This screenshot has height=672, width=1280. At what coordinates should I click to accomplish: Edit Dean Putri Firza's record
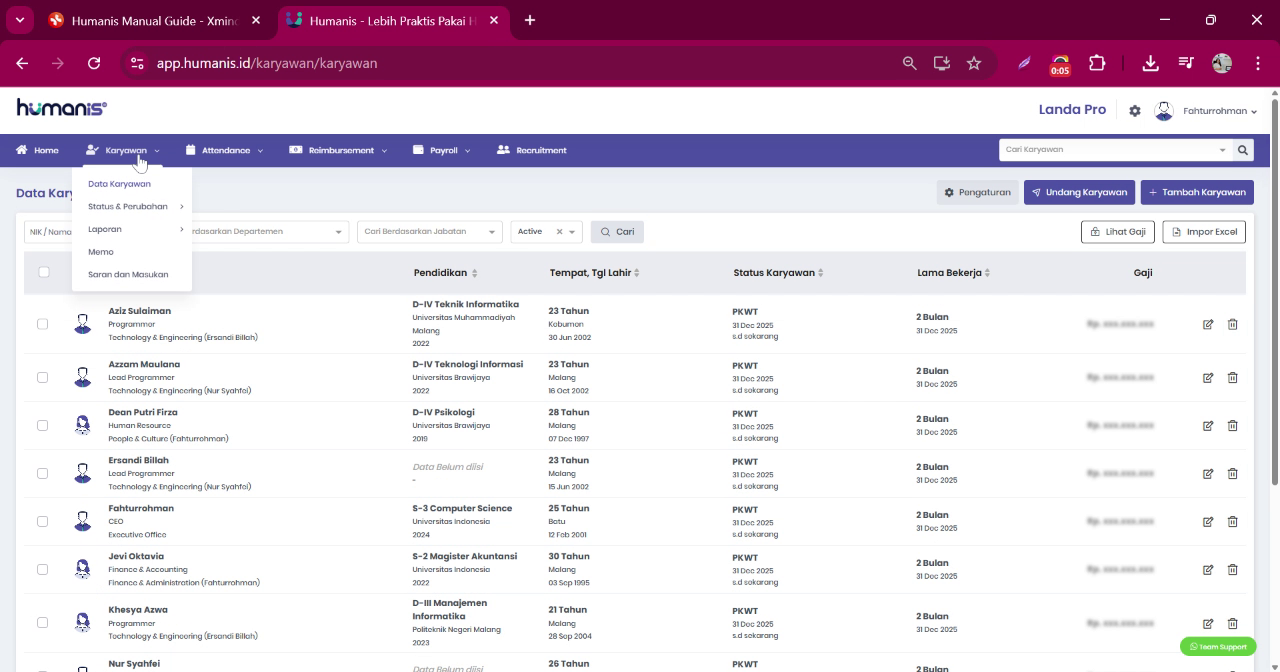1208,425
